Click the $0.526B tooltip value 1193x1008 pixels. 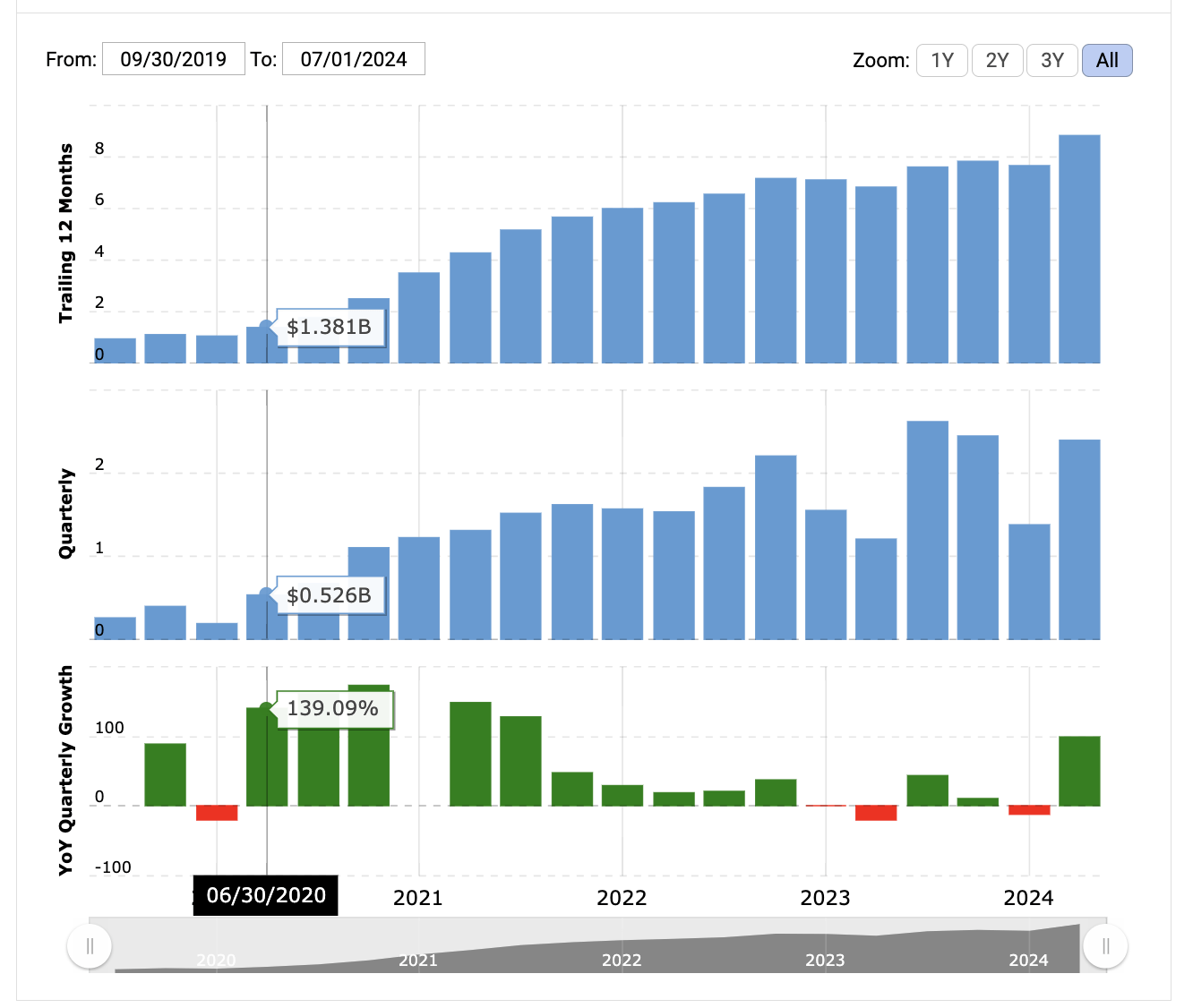click(329, 595)
